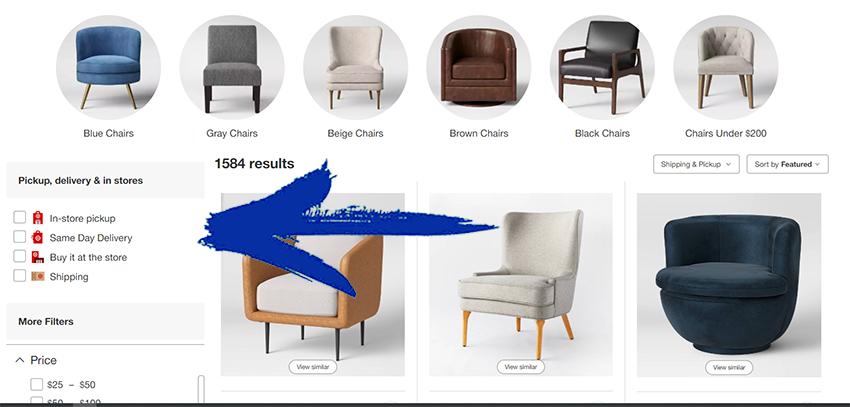Click View similar under the navy swivel chair

(729, 367)
